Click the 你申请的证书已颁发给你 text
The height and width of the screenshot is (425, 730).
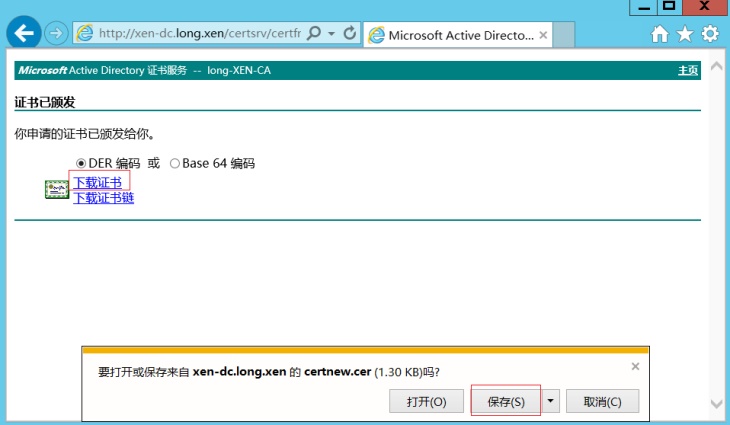pos(84,134)
